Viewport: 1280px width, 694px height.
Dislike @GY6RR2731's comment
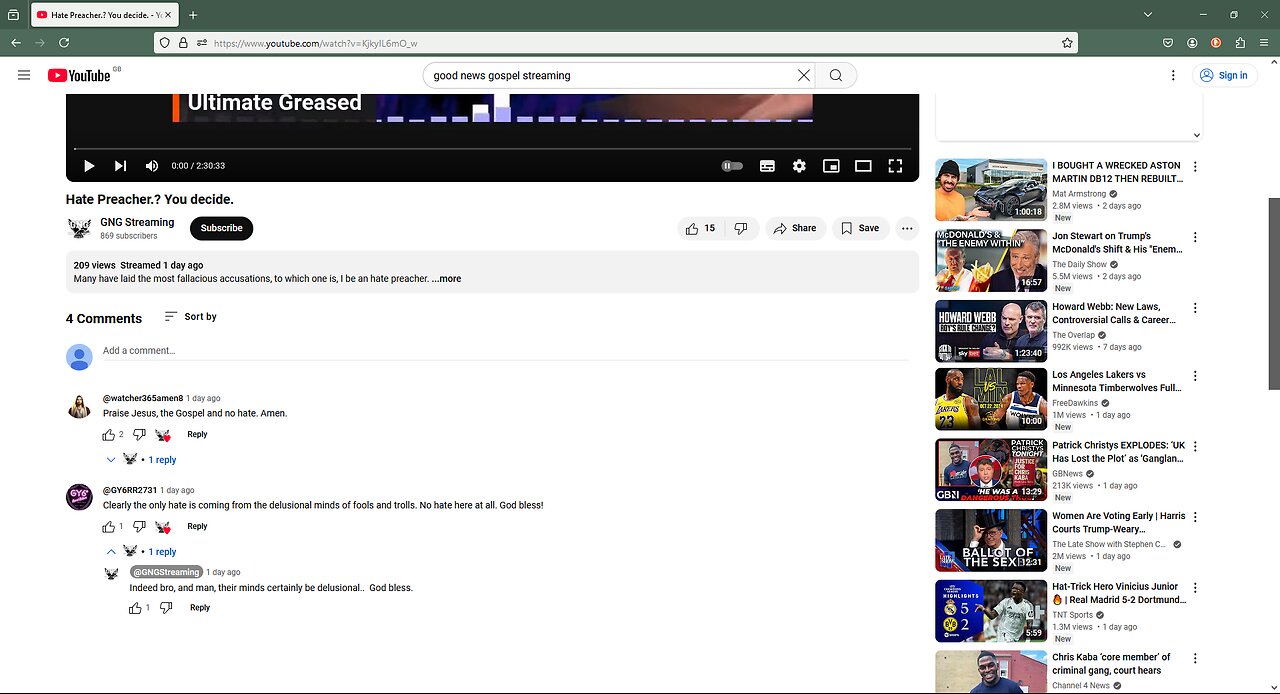(139, 527)
